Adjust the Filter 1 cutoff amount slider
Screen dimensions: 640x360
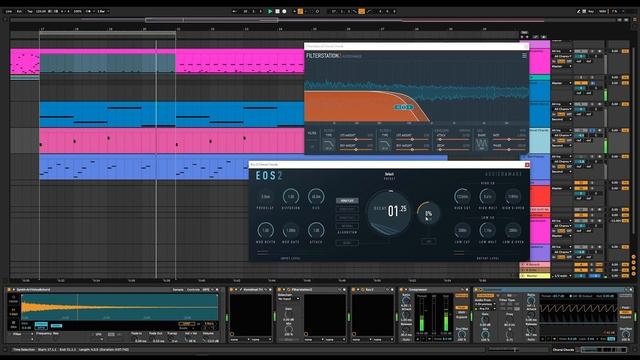356,140
